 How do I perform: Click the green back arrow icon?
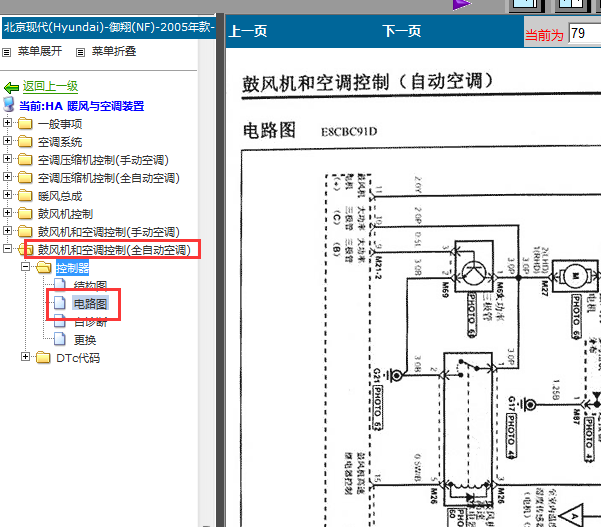pos(11,88)
